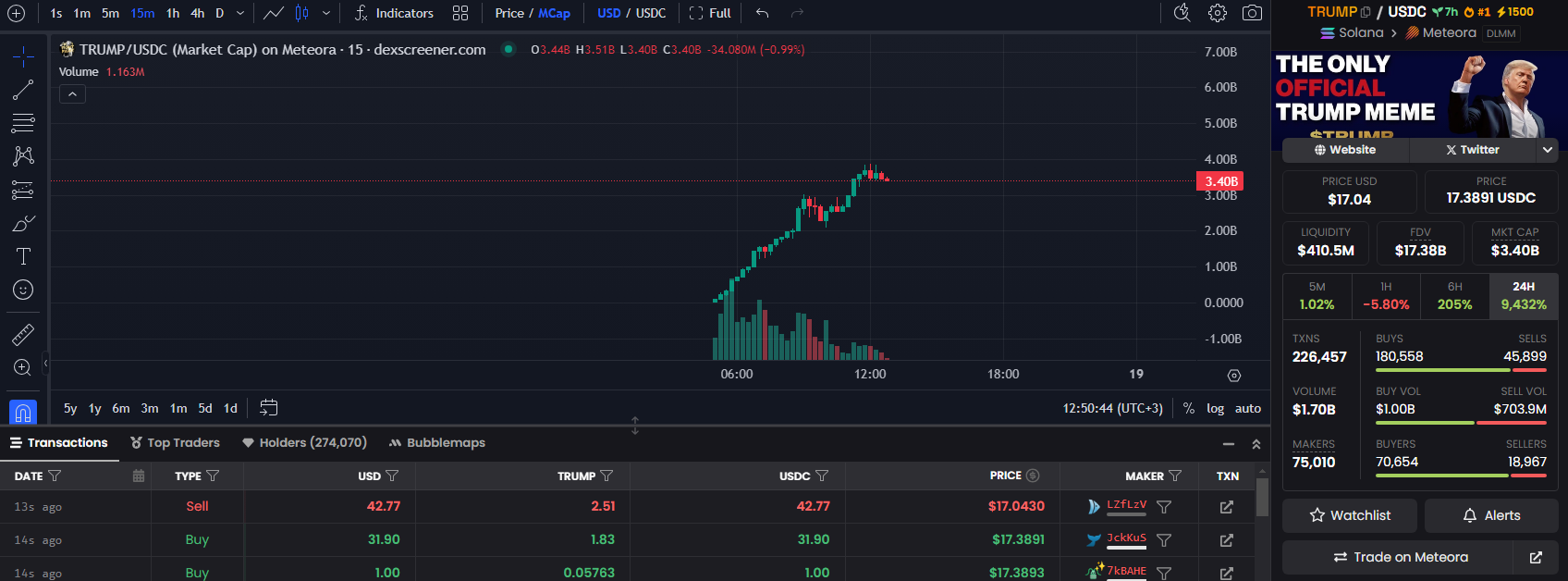1568x581 pixels.
Task: Switch chart to MCap mode
Action: 554,13
